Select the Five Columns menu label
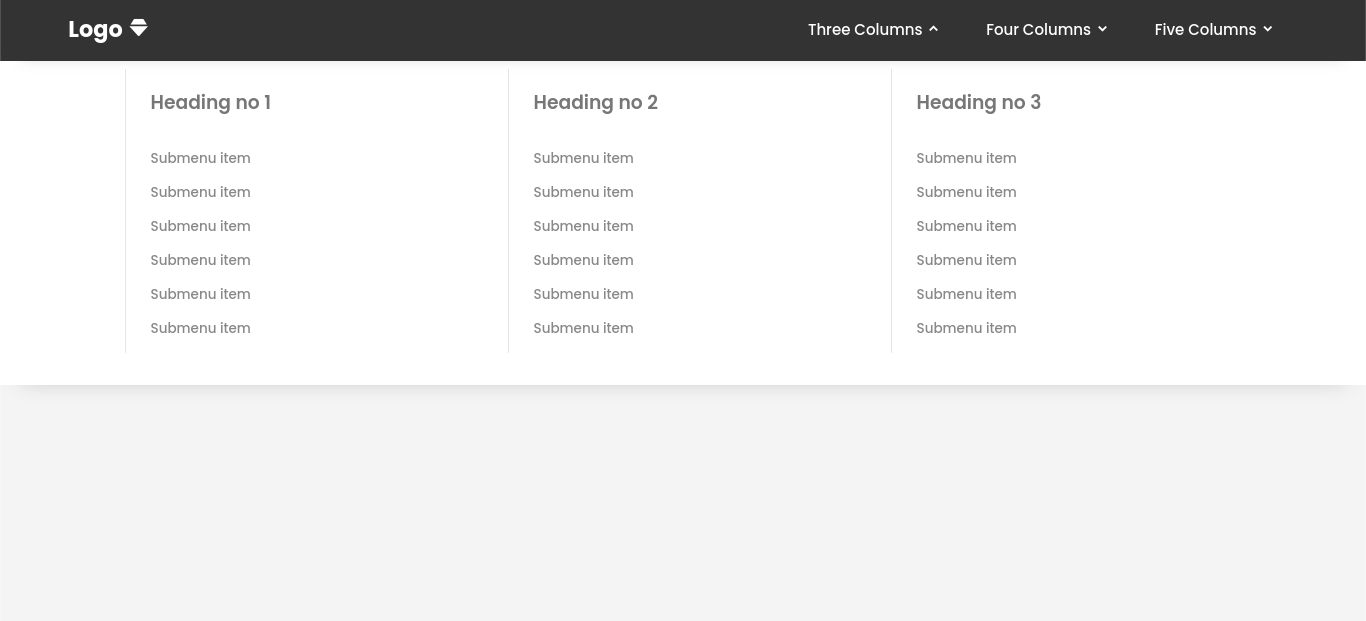The width and height of the screenshot is (1366, 621). 1205,30
